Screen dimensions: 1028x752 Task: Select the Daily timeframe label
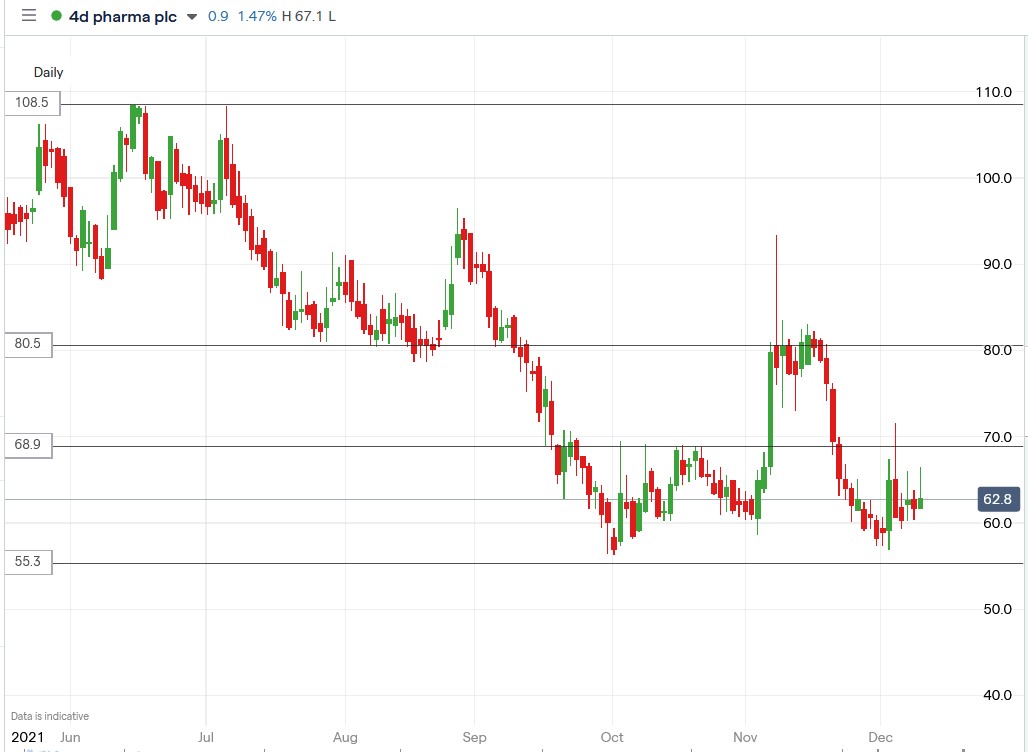pos(47,72)
